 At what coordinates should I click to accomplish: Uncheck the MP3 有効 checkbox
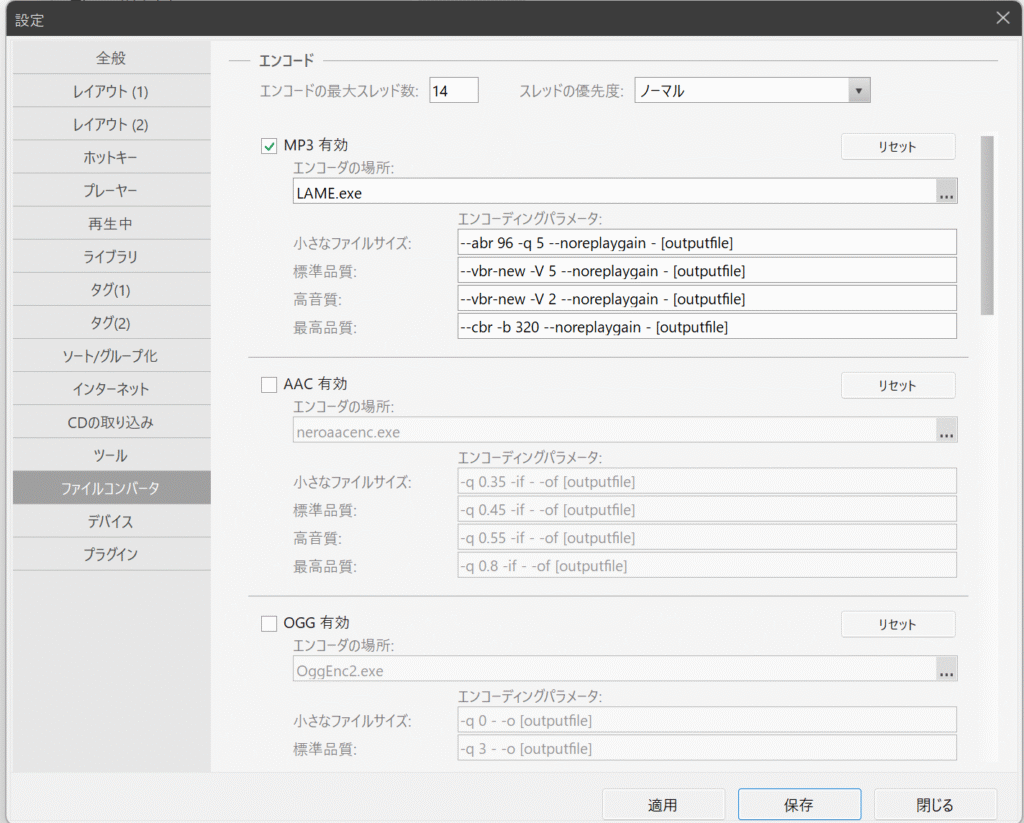(x=269, y=146)
